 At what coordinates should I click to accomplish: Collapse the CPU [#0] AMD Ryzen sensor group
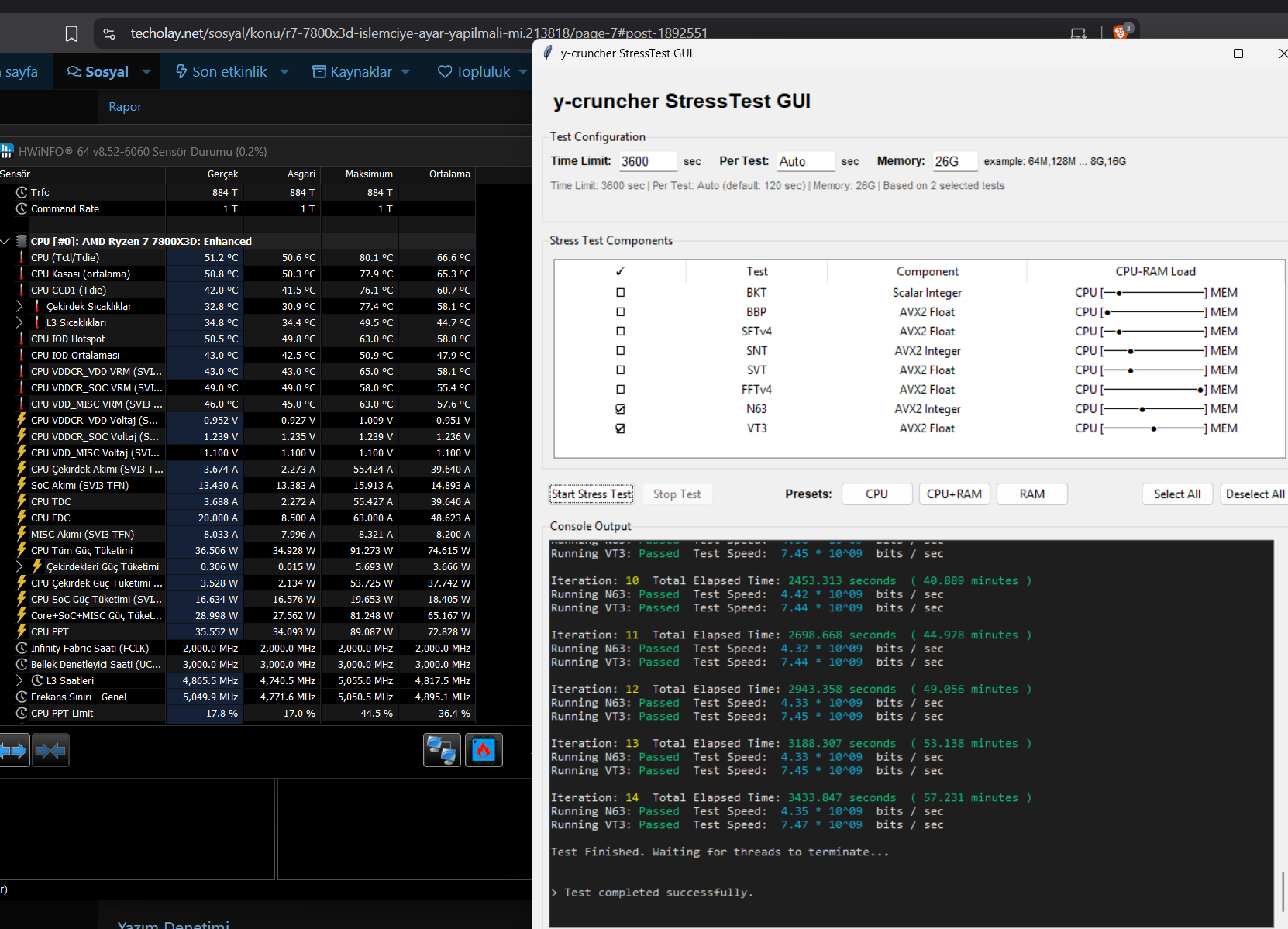[5, 241]
